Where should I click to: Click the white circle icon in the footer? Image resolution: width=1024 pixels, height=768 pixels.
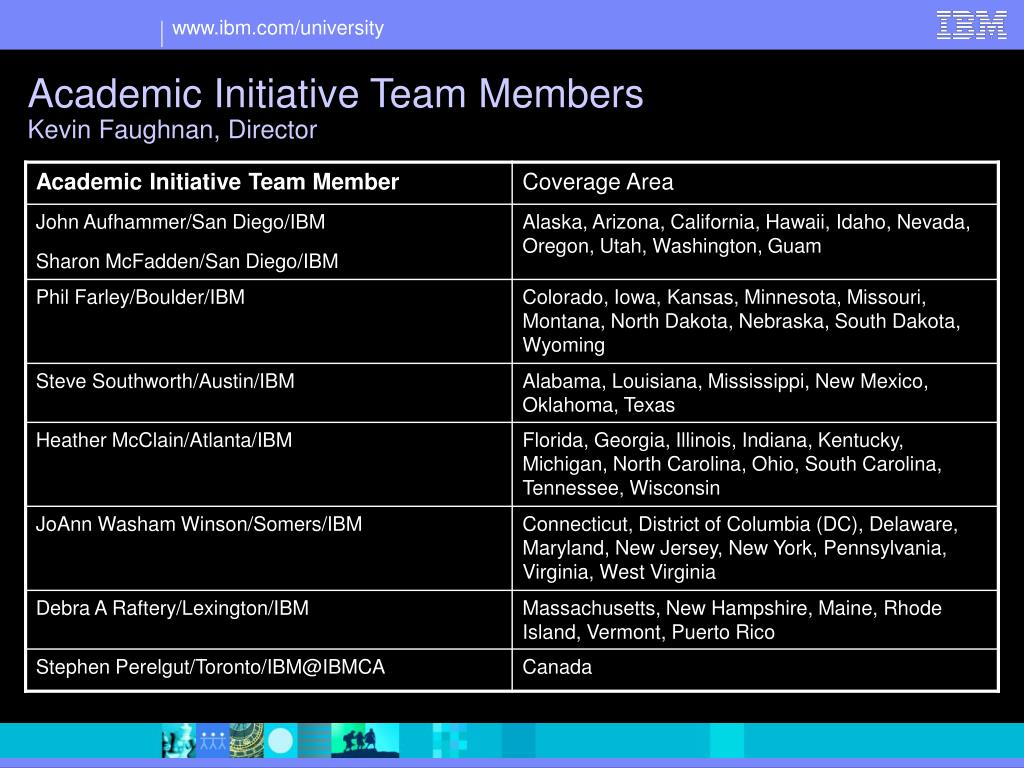pyautogui.click(x=281, y=741)
